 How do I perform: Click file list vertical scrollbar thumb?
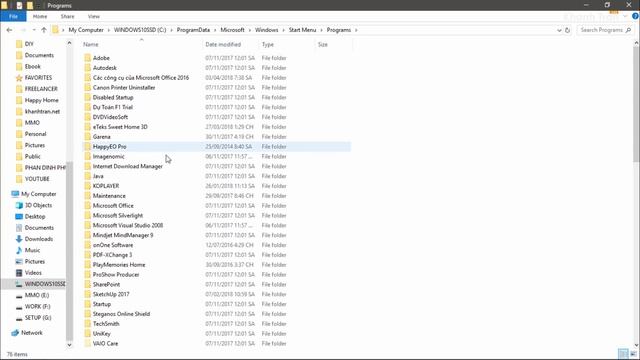[636, 104]
